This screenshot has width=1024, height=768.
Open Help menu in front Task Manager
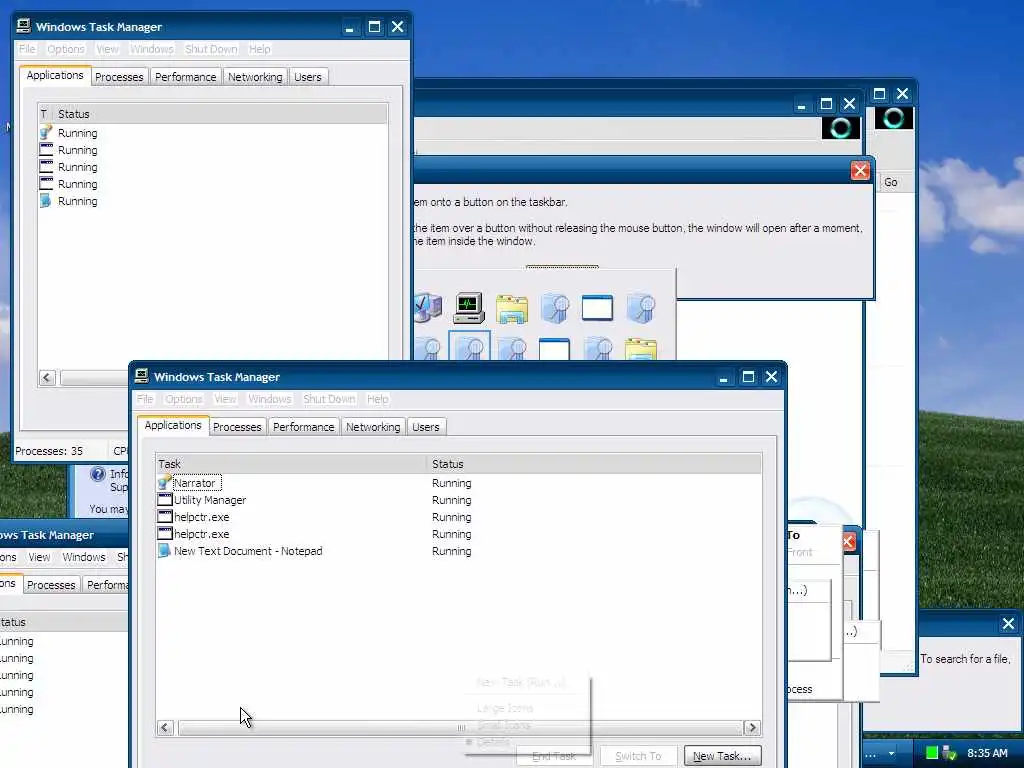point(377,399)
